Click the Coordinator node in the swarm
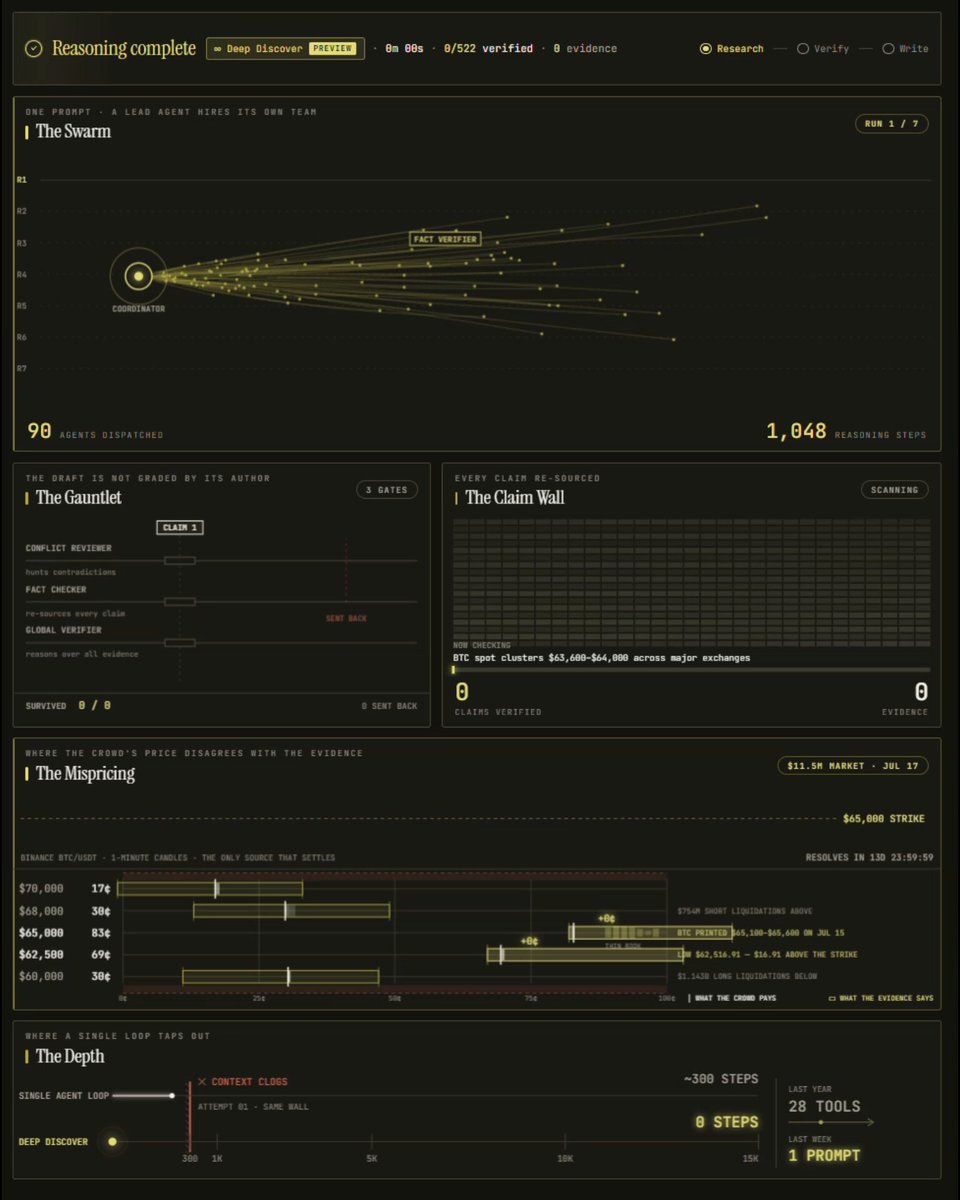The height and width of the screenshot is (1200, 960). point(139,276)
